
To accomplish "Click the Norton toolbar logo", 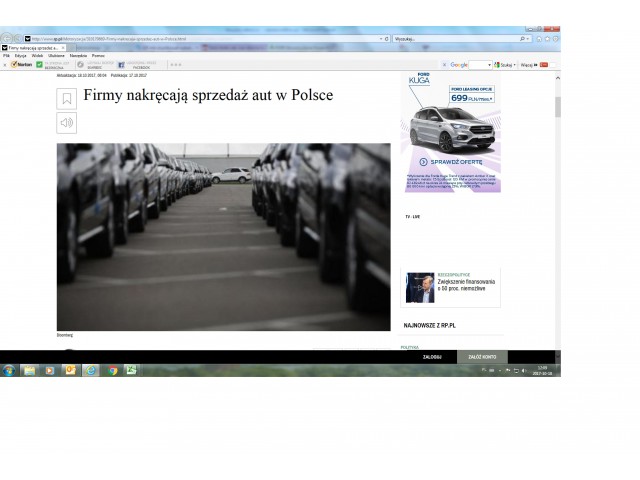I will [21, 64].
